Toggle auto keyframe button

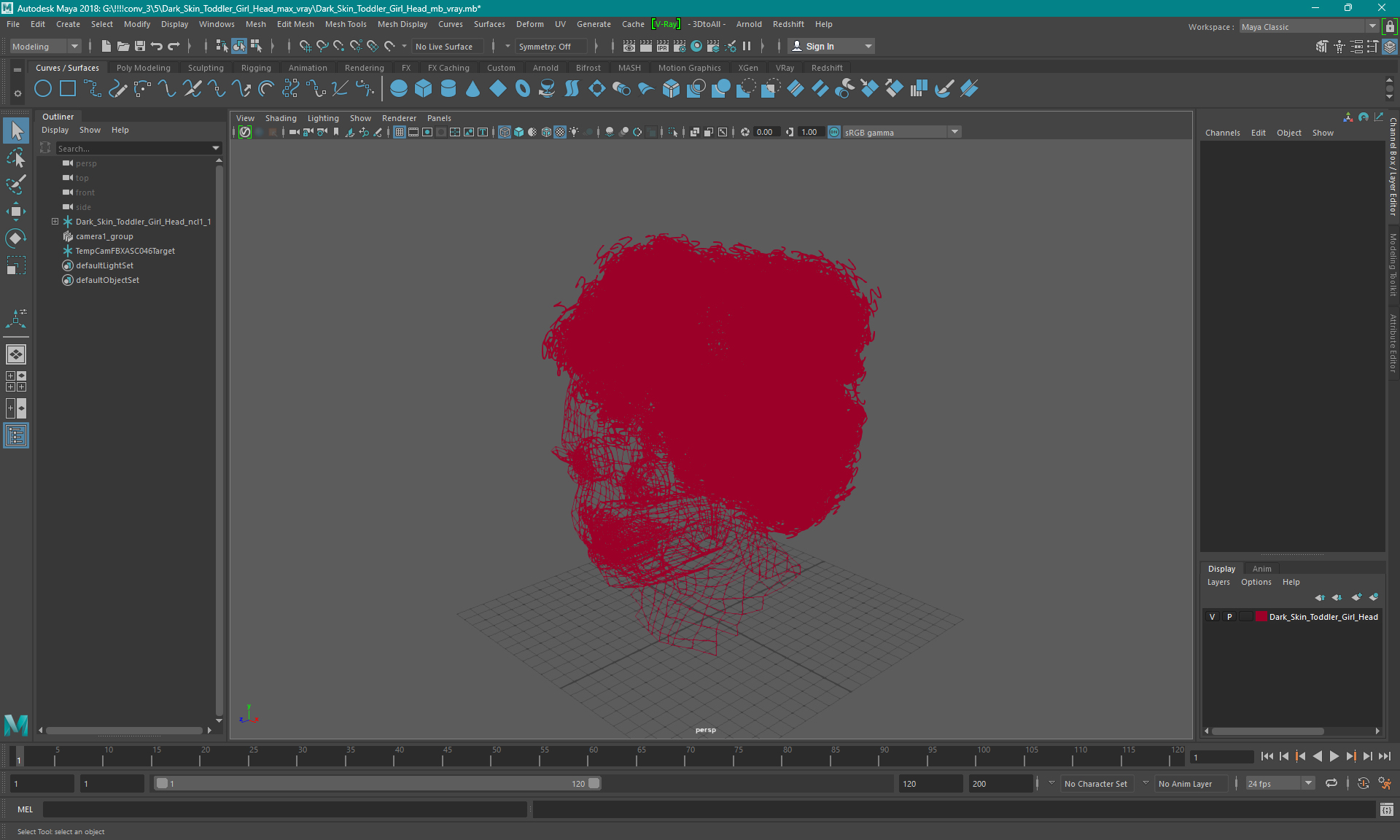coord(1363,783)
